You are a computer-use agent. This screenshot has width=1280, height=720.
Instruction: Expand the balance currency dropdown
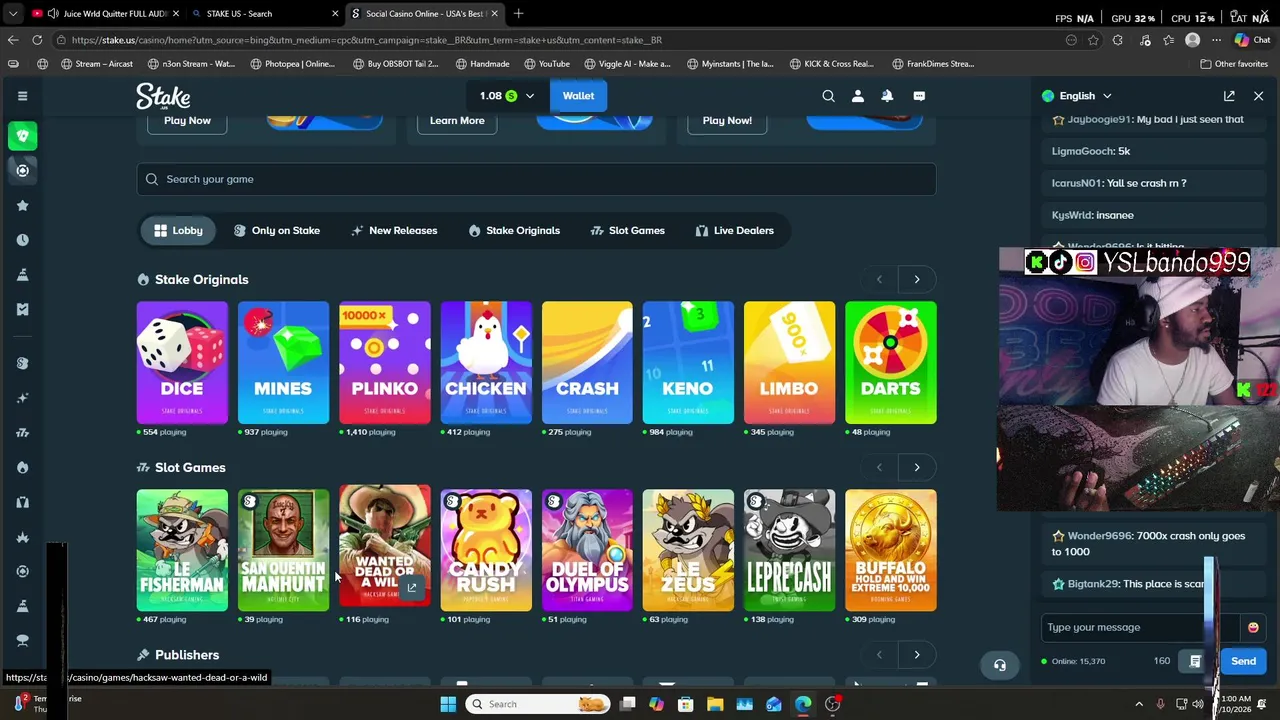(530, 96)
